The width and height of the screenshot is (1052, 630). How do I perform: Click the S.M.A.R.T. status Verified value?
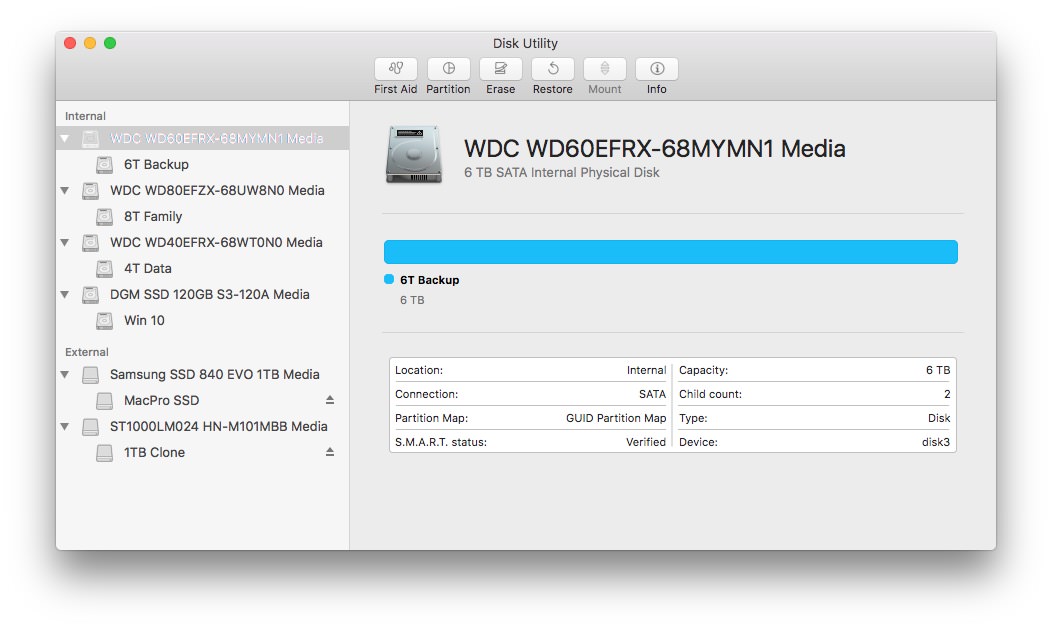tap(645, 442)
